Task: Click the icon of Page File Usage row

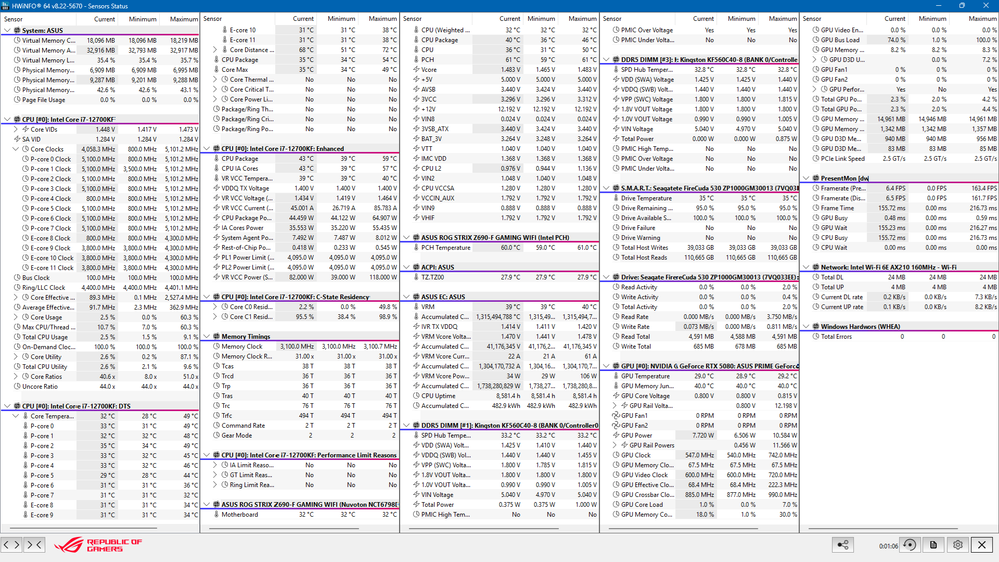Action: pyautogui.click(x=17, y=99)
